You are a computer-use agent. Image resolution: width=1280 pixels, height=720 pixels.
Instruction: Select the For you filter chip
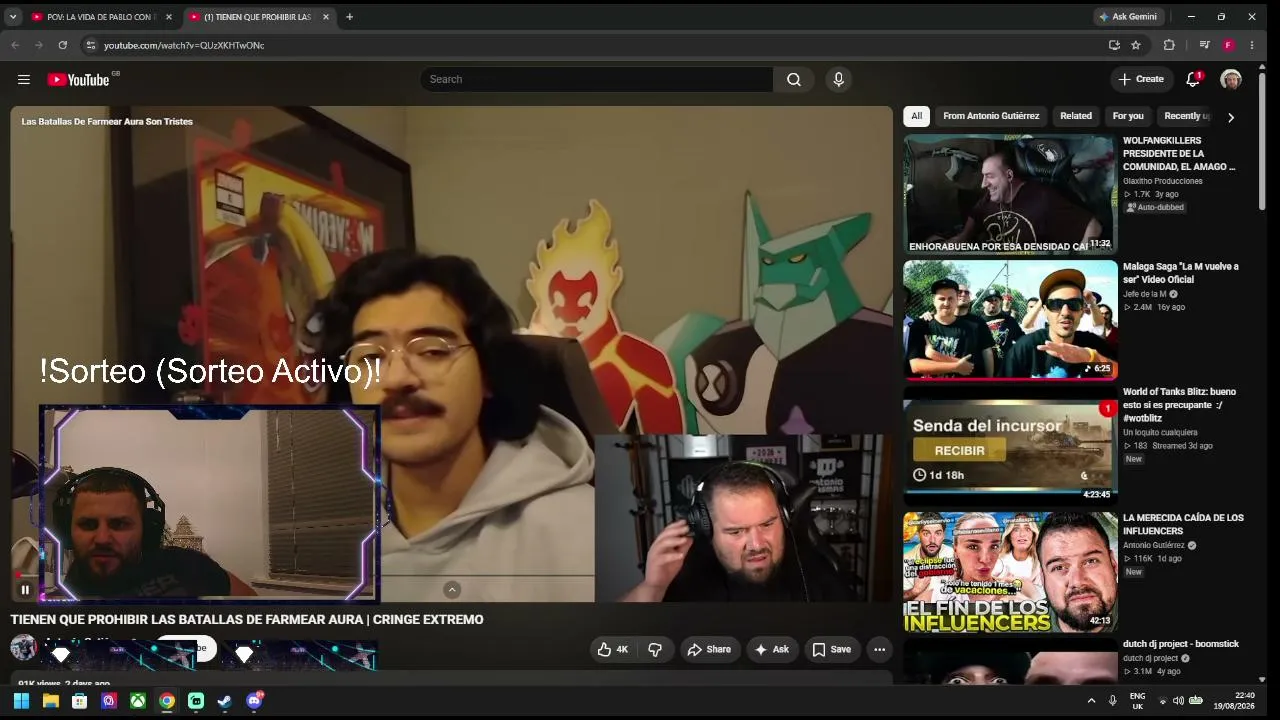pyautogui.click(x=1128, y=116)
